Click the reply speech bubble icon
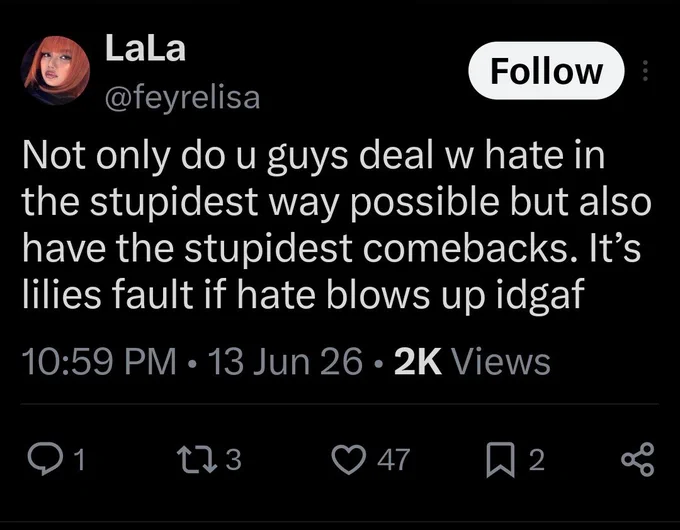This screenshot has width=680, height=530. point(45,460)
